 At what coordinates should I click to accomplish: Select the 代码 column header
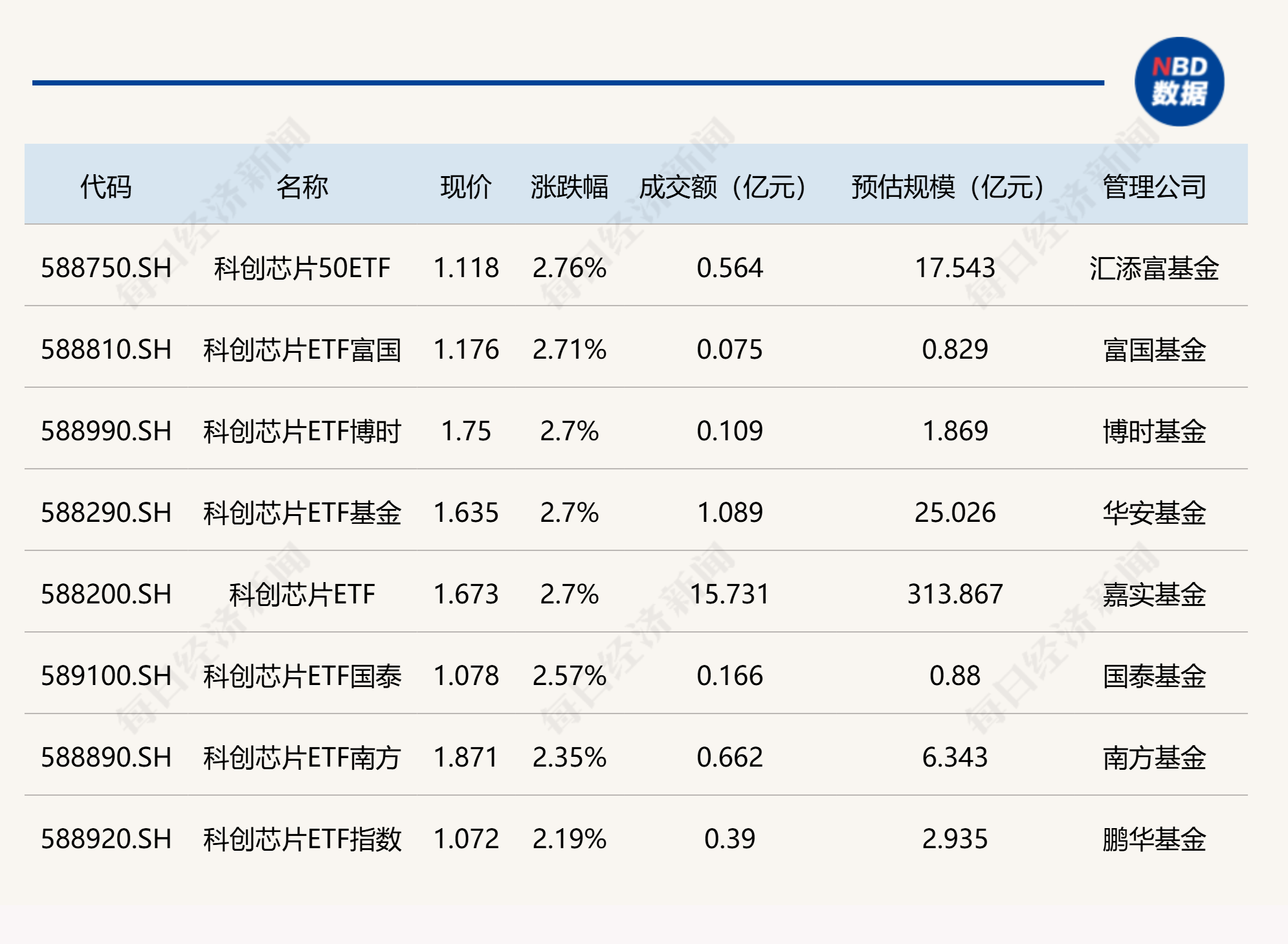(106, 187)
